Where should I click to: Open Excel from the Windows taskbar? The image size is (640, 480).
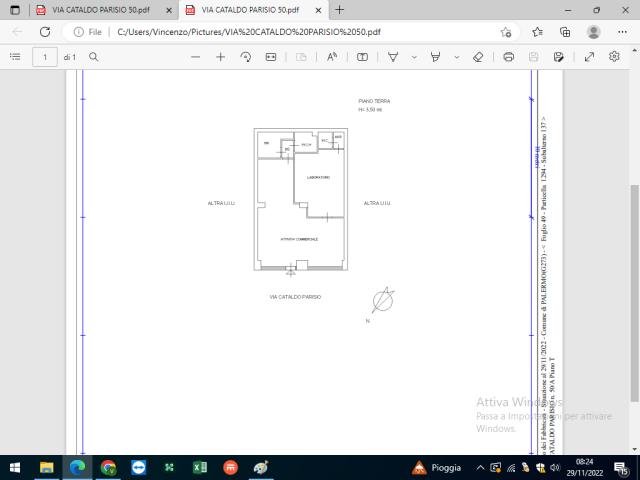coord(200,467)
